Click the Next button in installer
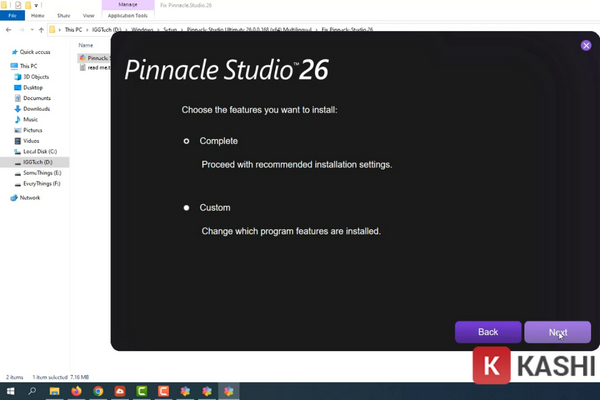This screenshot has width=600, height=400. click(x=557, y=332)
